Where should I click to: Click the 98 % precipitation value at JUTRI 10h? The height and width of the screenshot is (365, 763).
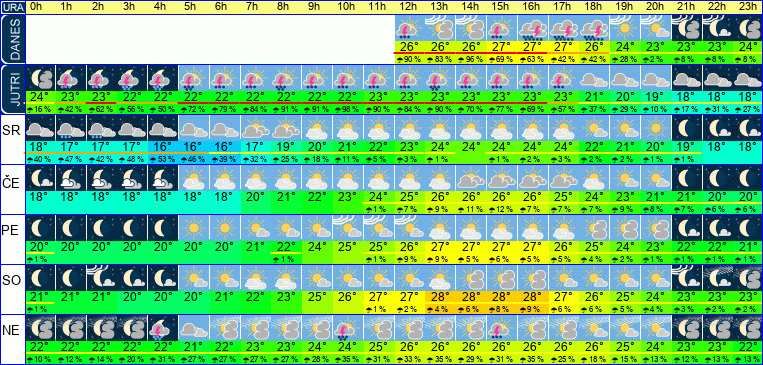(348, 109)
